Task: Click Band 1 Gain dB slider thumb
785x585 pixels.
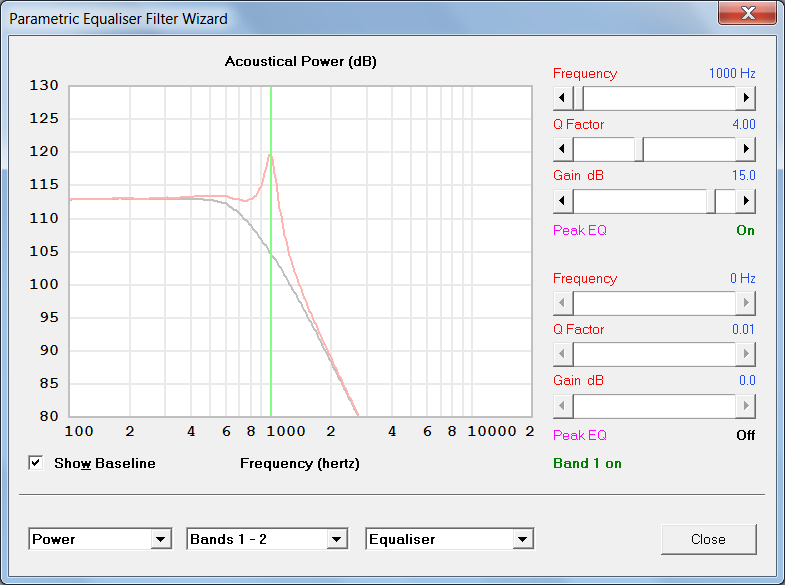Action: click(x=711, y=201)
